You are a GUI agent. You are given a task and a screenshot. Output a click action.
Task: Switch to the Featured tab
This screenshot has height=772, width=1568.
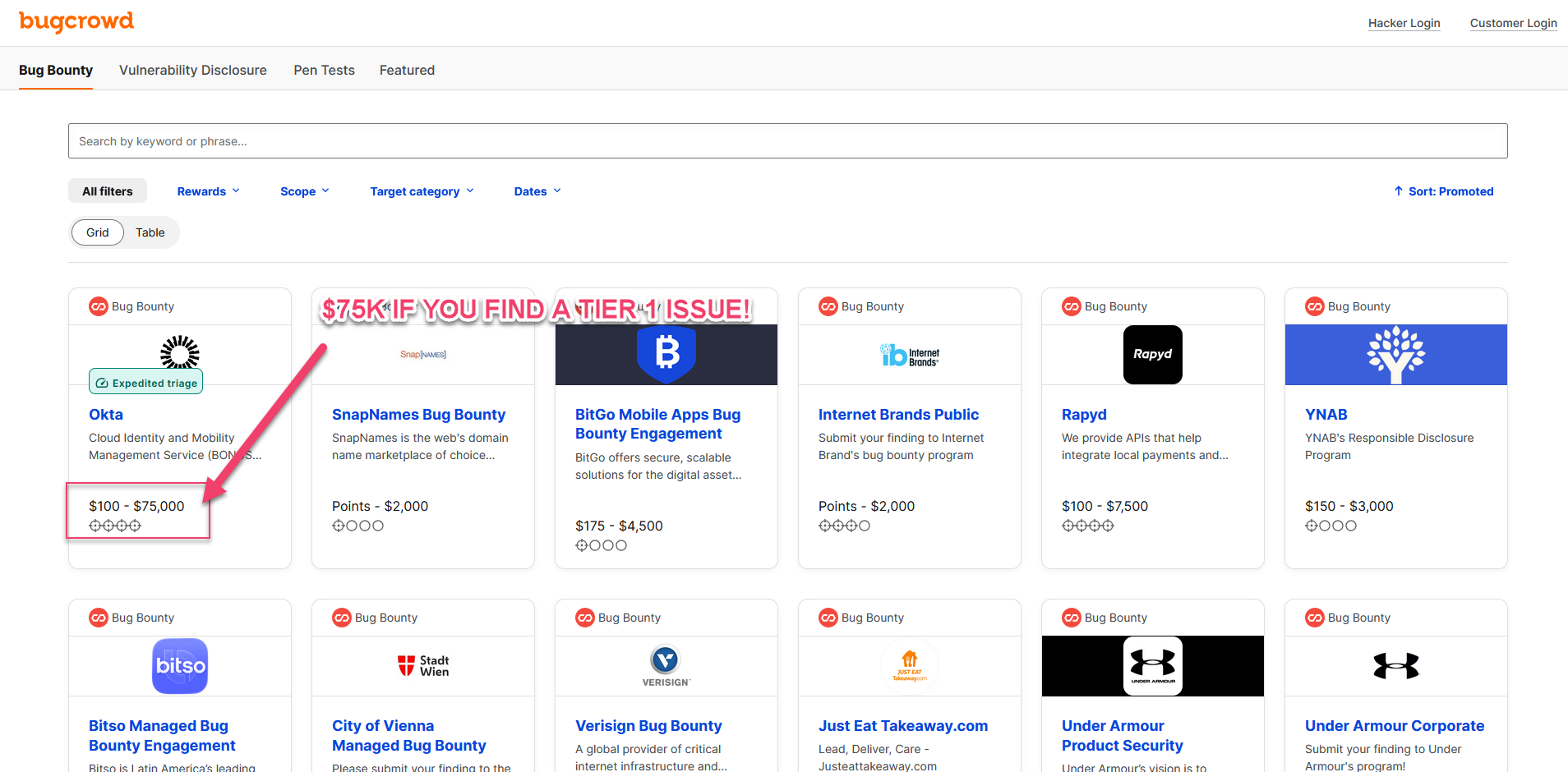tap(407, 70)
